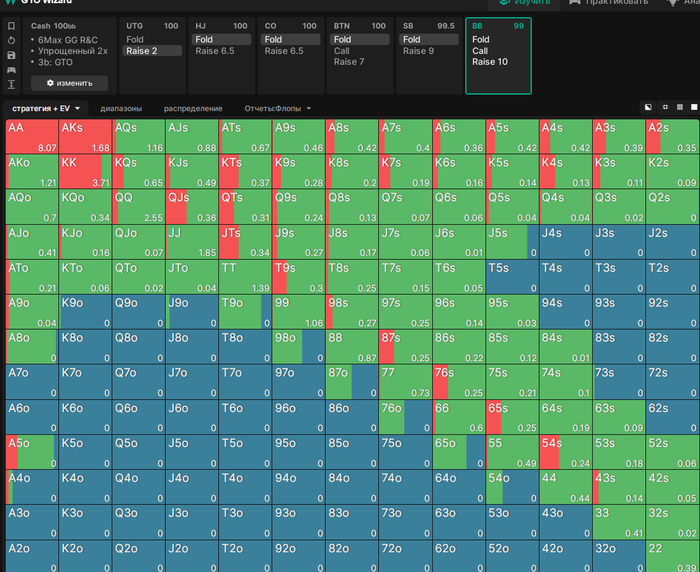
Task: Select the fourth matrix view mode icon
Action: click(694, 107)
